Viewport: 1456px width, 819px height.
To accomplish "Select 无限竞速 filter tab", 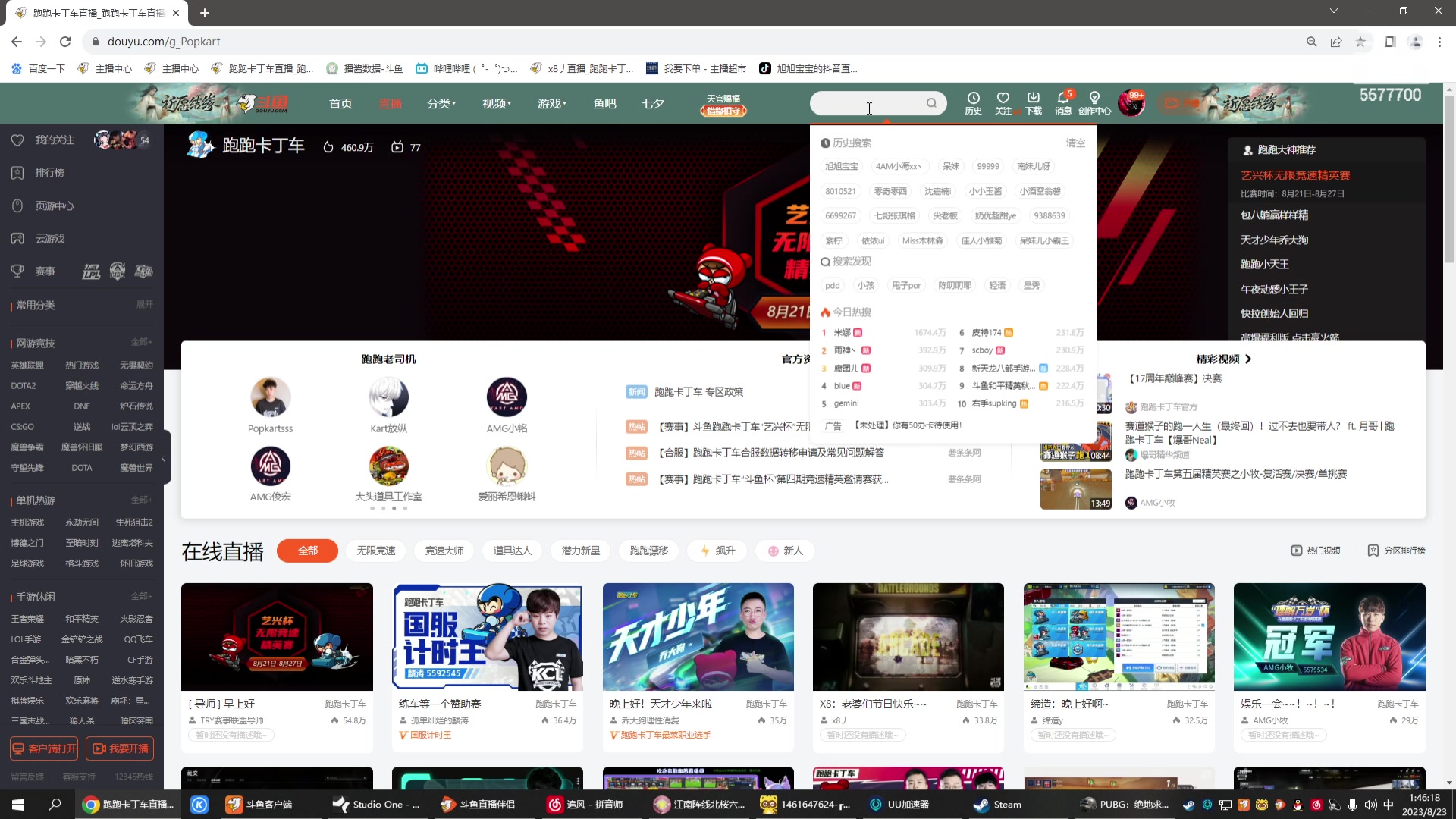I will click(x=376, y=551).
